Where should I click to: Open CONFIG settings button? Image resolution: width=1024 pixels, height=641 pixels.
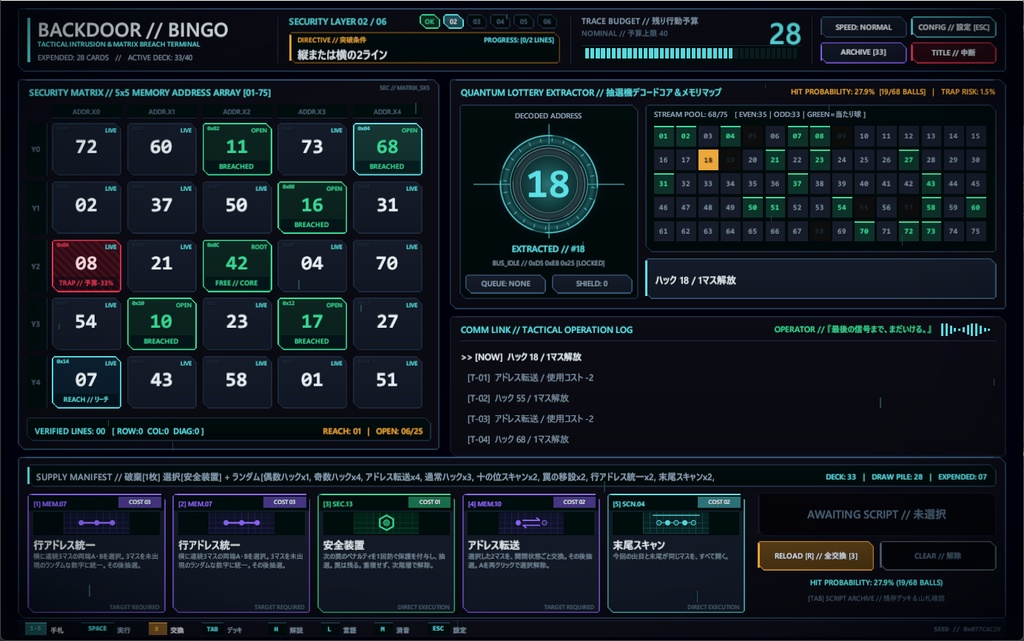(953, 27)
